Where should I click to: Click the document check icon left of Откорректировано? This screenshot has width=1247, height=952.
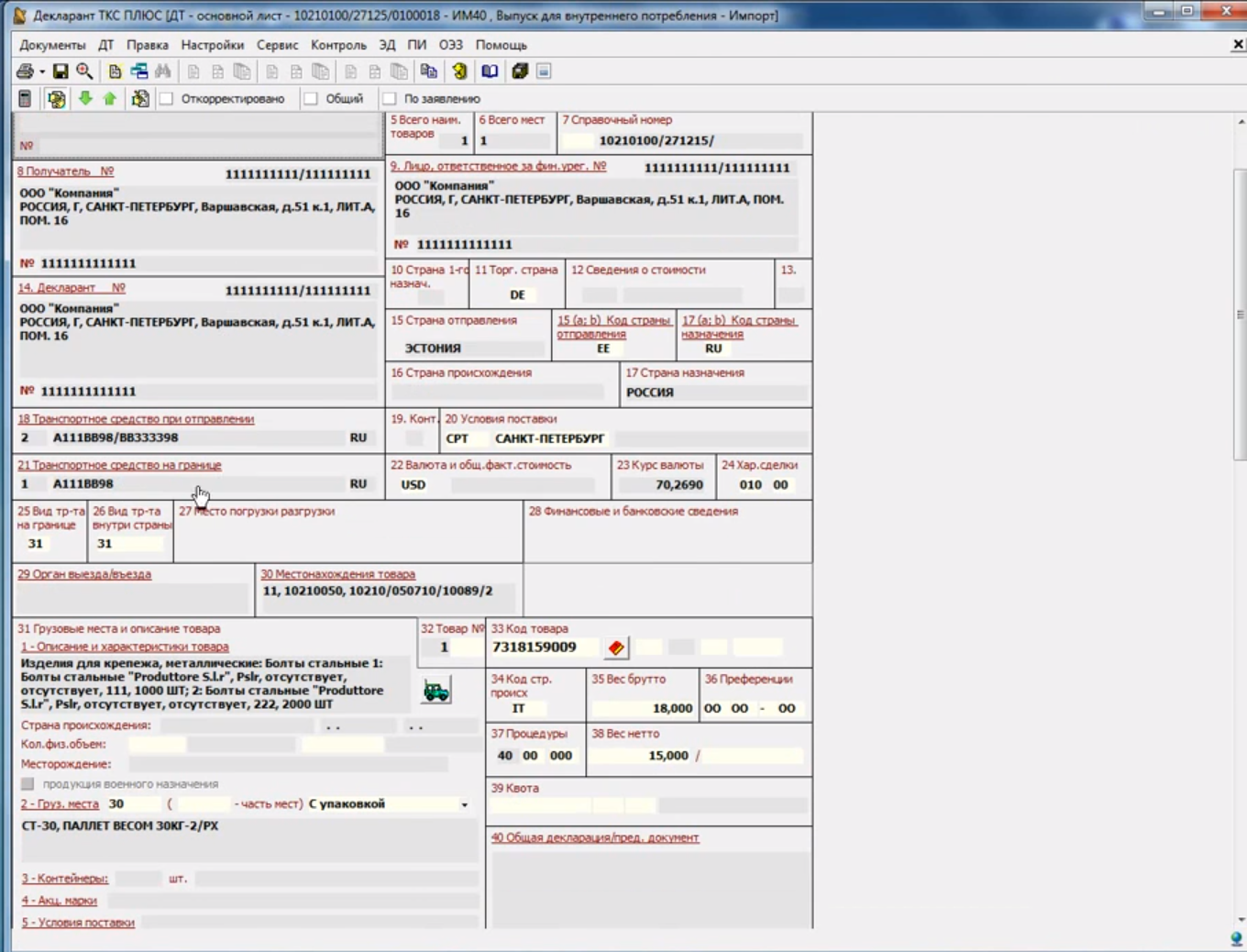tap(140, 99)
